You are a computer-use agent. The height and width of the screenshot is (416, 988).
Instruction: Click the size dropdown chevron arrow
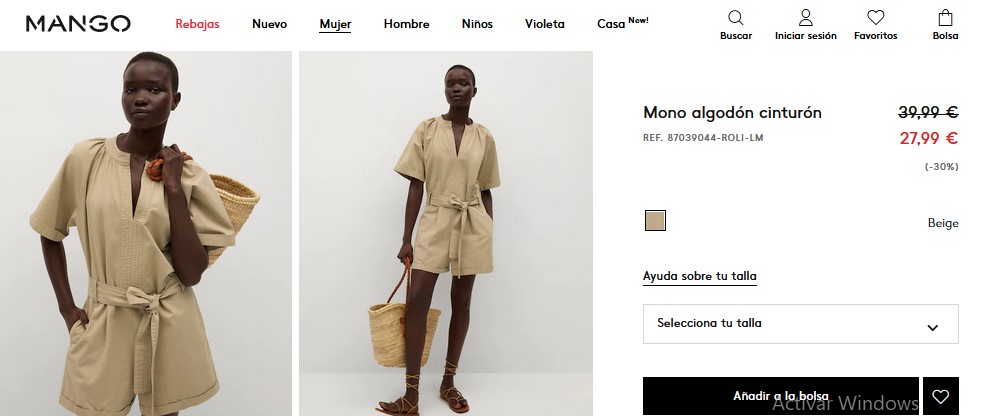click(x=933, y=328)
